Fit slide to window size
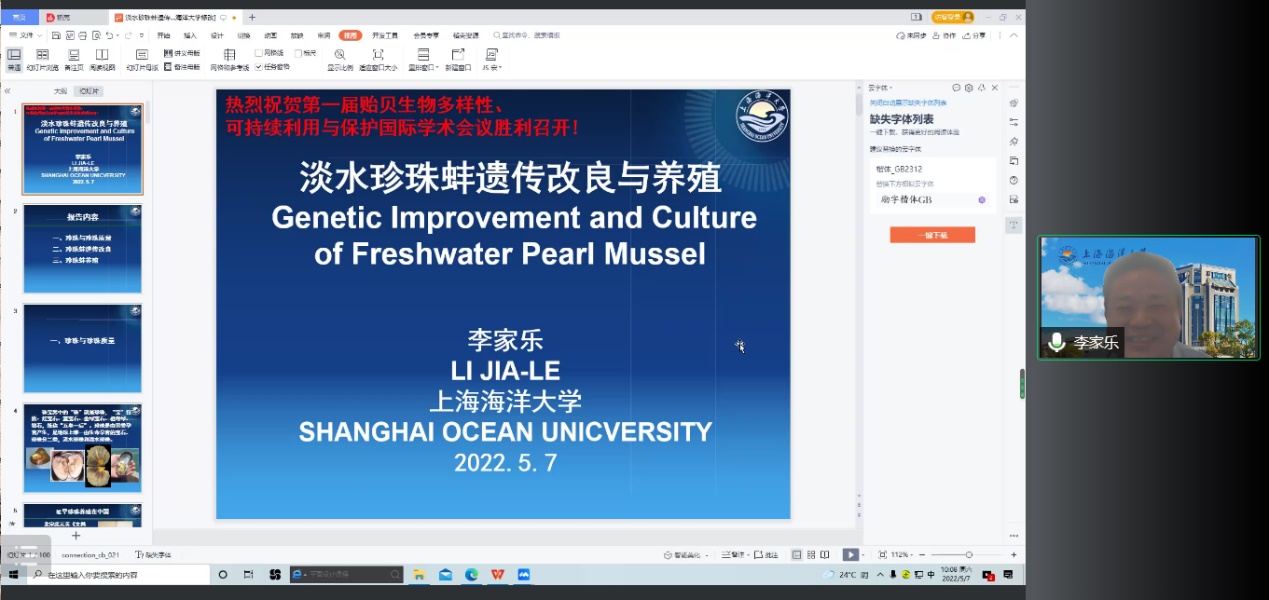Viewport: 1269px width, 600px height. click(x=378, y=59)
